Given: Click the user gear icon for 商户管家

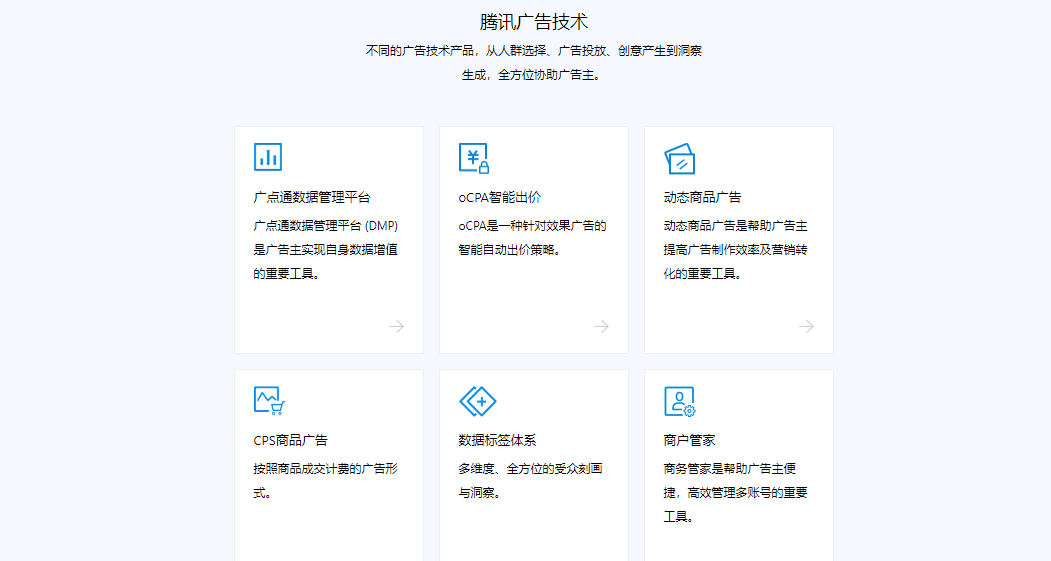Looking at the screenshot, I should click(x=680, y=401).
